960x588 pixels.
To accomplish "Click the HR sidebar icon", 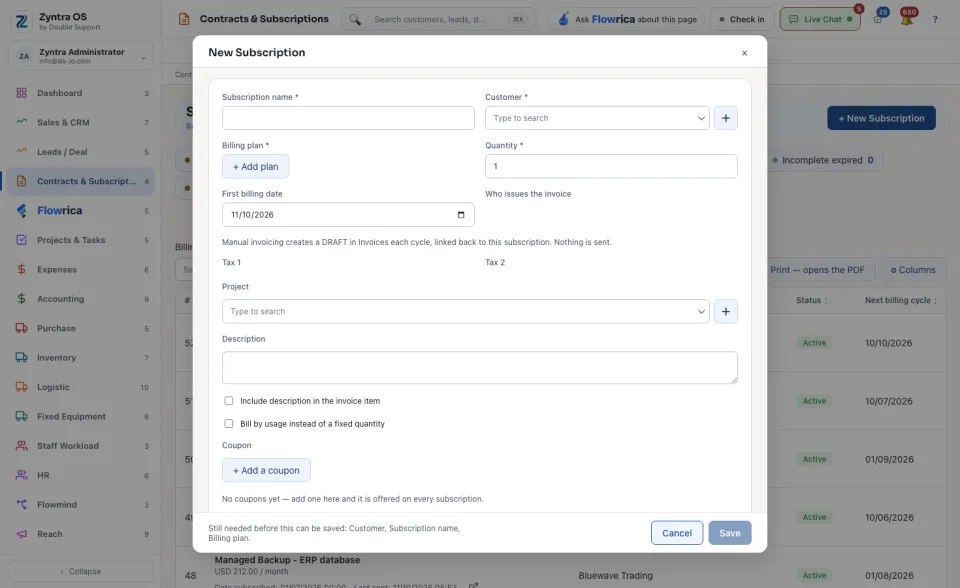I will coord(21,475).
